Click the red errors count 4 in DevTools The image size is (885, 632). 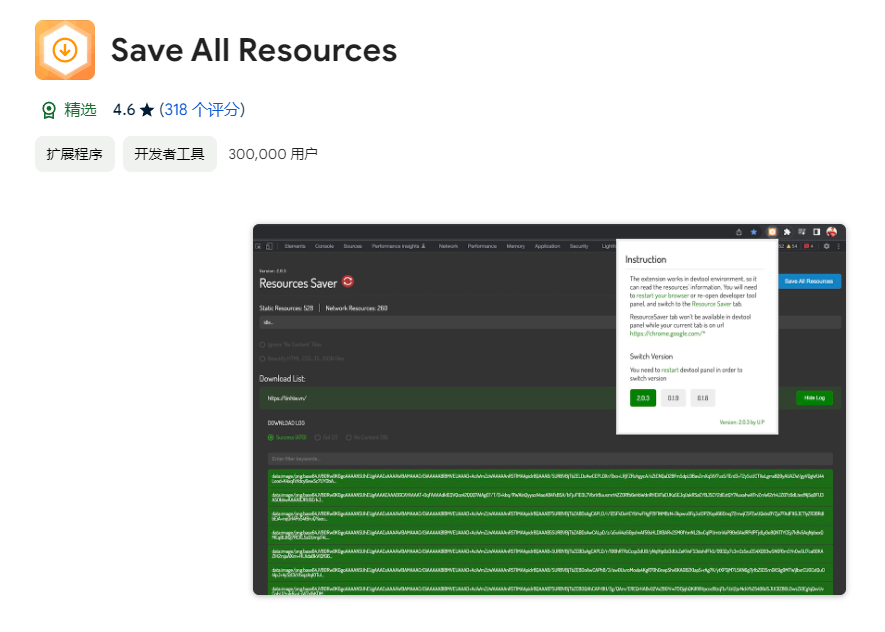[809, 247]
